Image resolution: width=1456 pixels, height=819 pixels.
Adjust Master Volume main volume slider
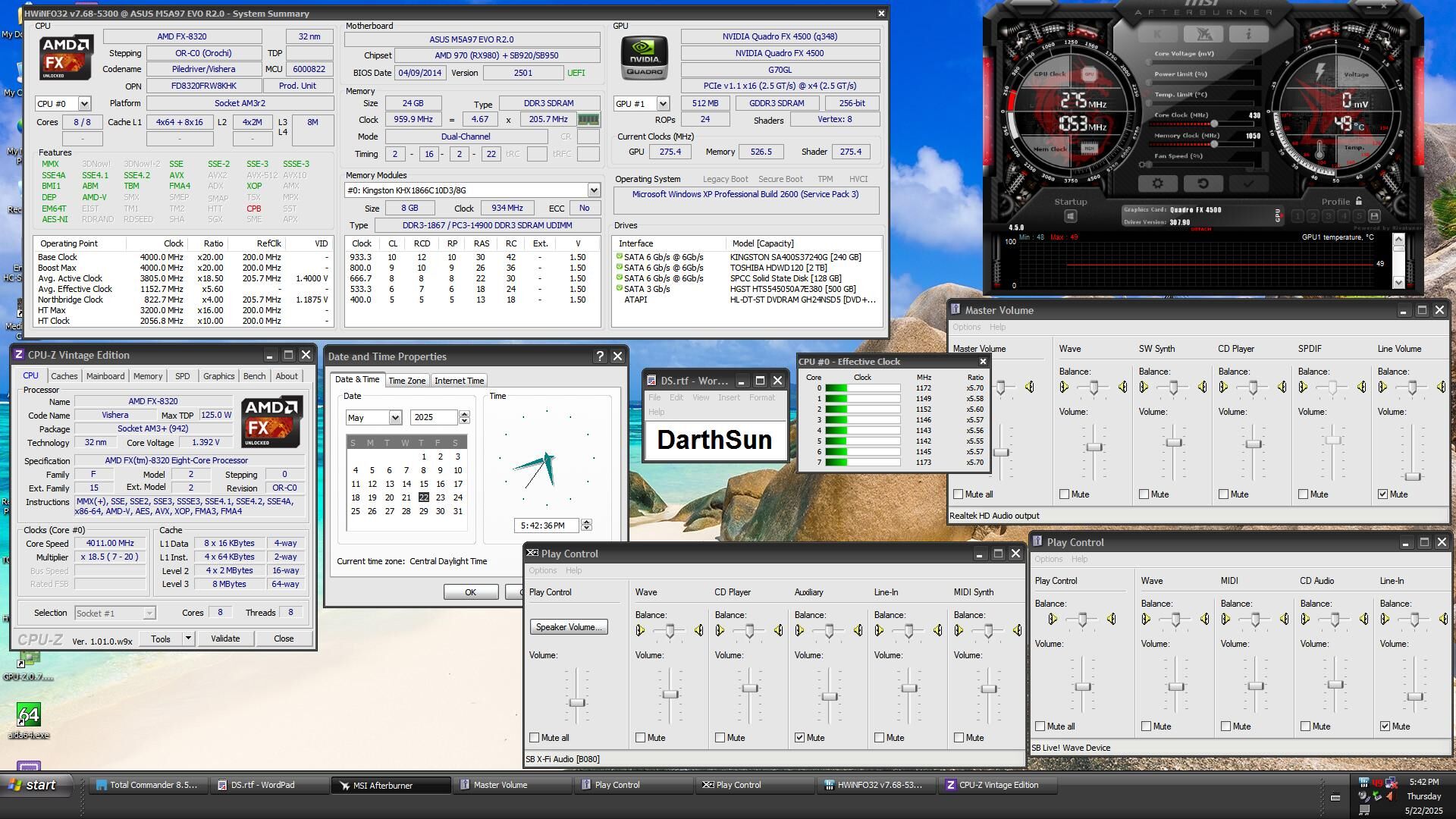(x=1001, y=453)
